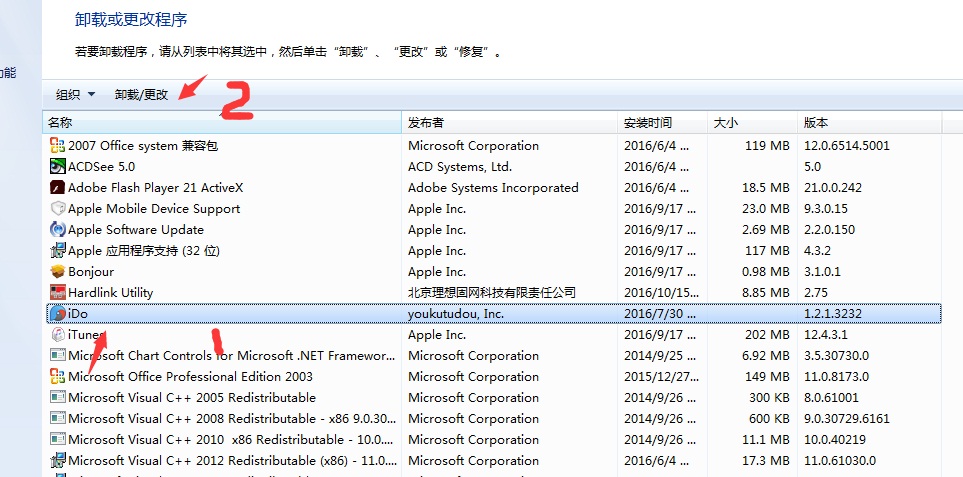Viewport: 963px width, 477px height.
Task: Click version 12.4.3.1 of iTunes
Action: point(826,335)
